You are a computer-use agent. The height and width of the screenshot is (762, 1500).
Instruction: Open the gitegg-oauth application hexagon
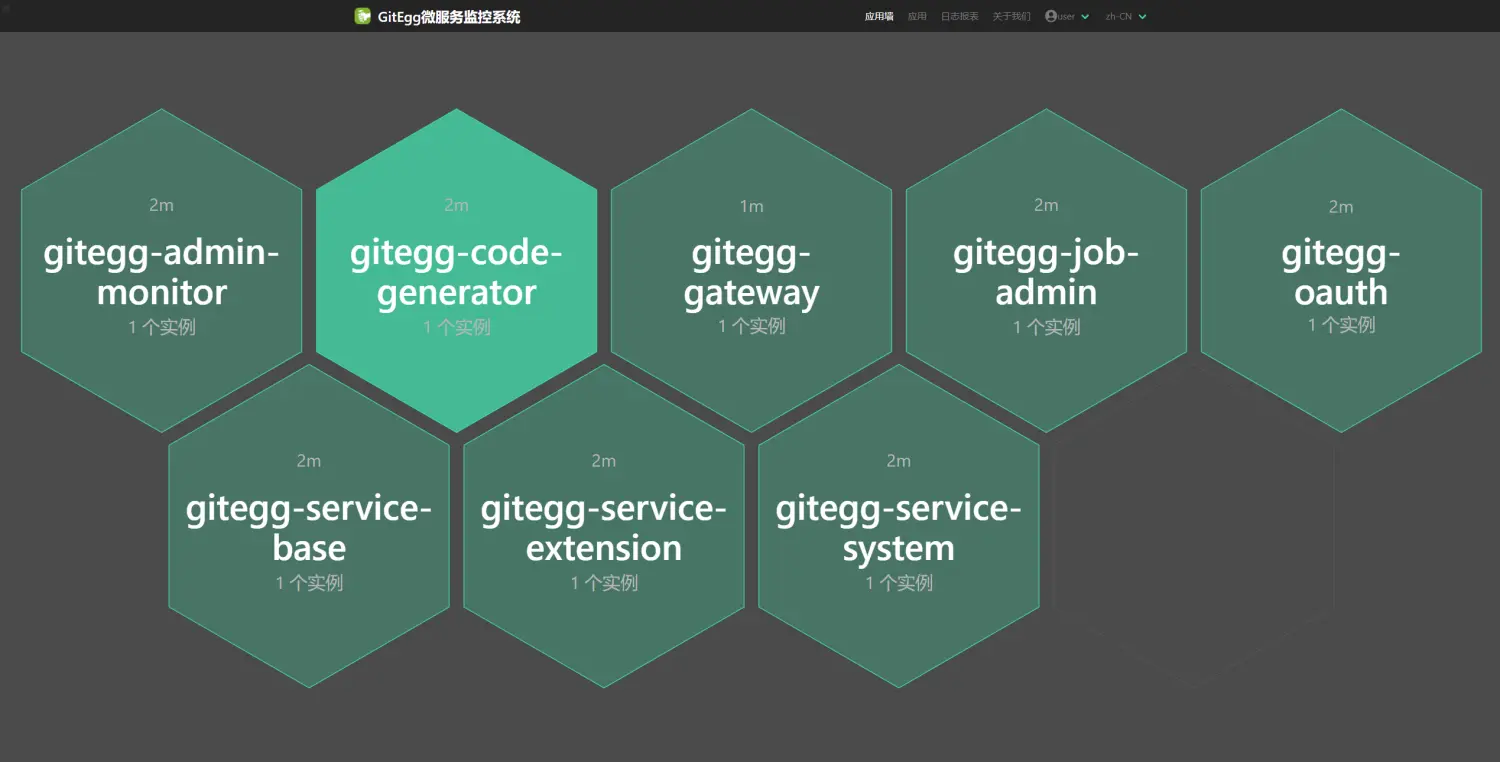tap(1341, 270)
